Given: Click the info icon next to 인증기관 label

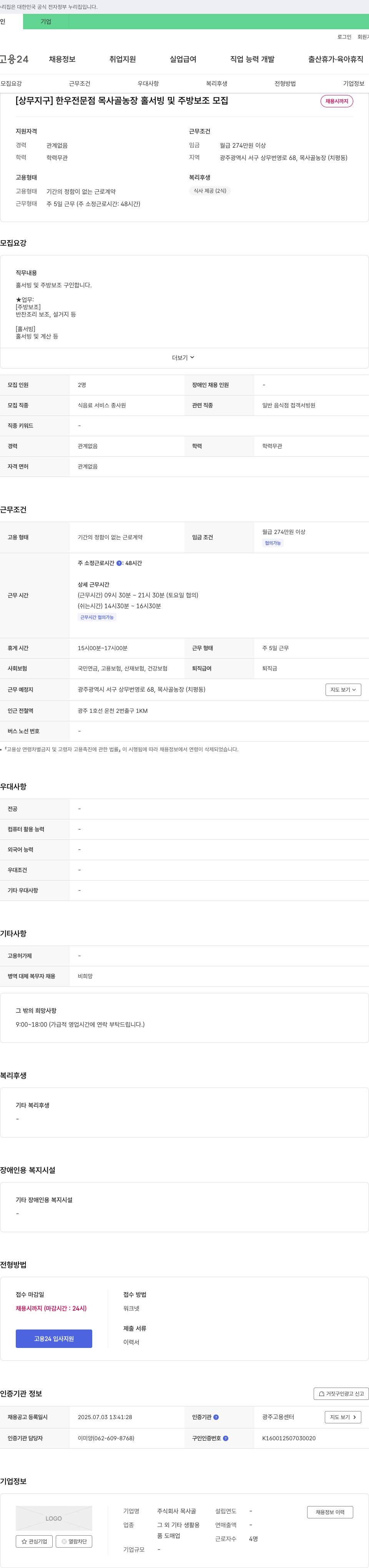Looking at the screenshot, I should (216, 1417).
